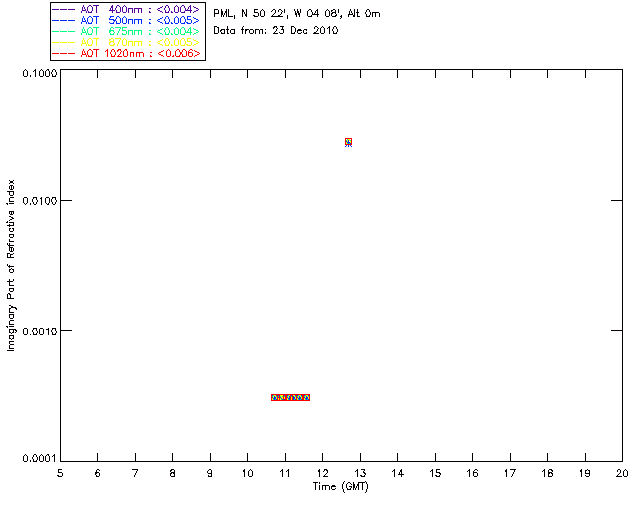Click the 'AOT 400nm : <0.004>' legend entry

point(126,9)
